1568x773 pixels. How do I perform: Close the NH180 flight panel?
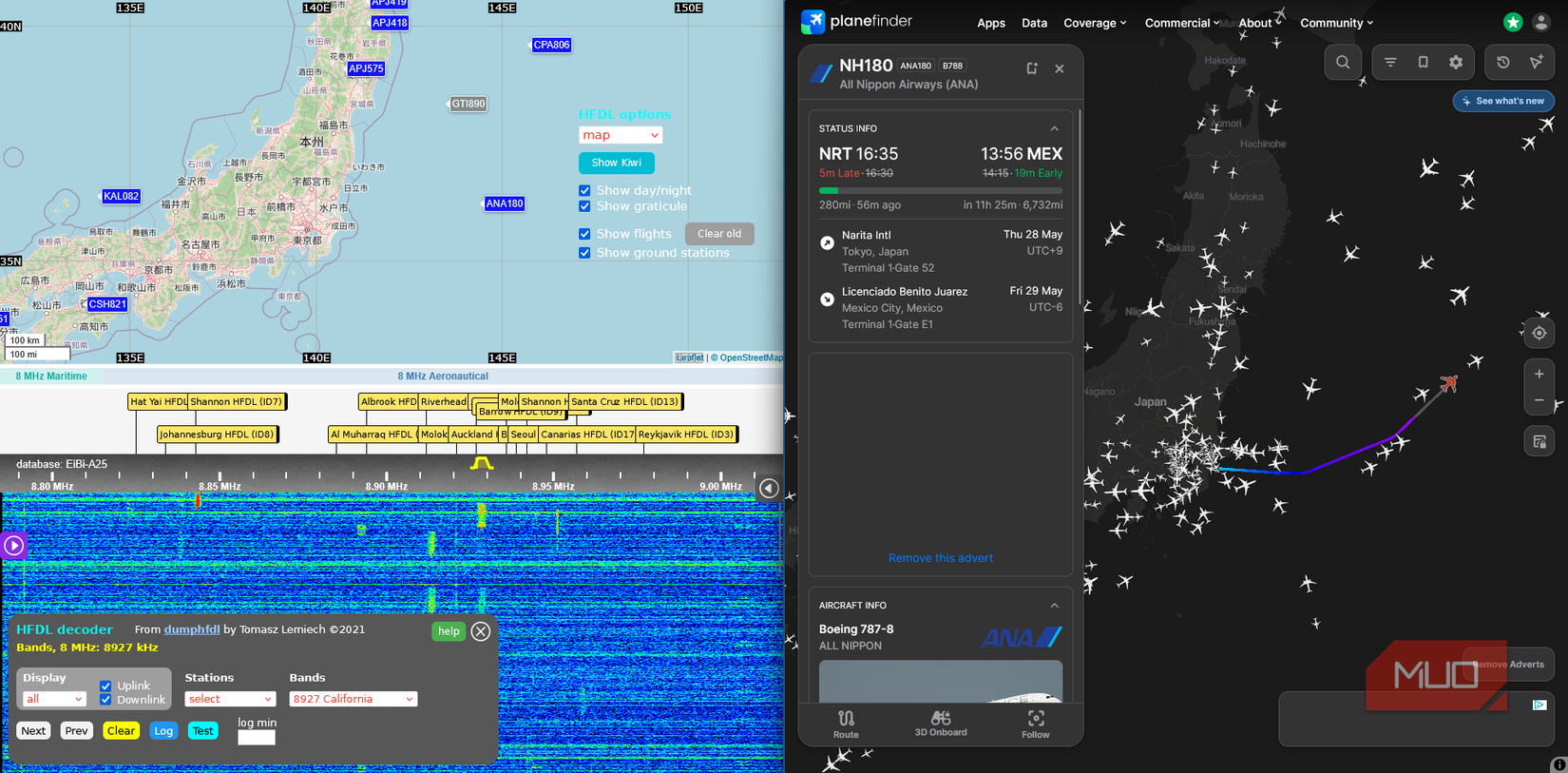pyautogui.click(x=1060, y=68)
